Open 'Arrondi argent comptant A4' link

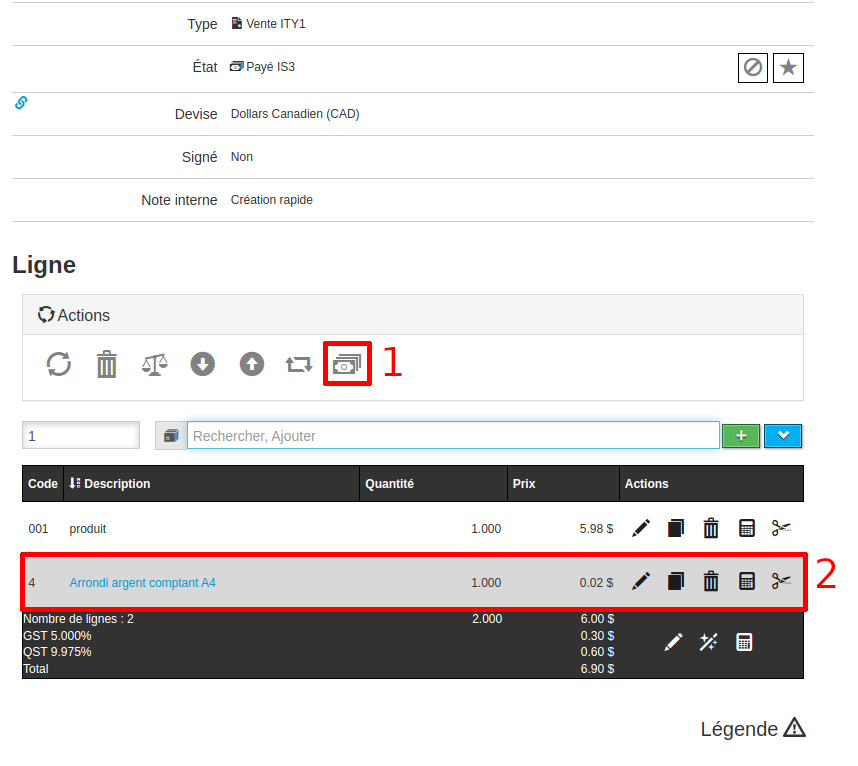pyautogui.click(x=142, y=583)
